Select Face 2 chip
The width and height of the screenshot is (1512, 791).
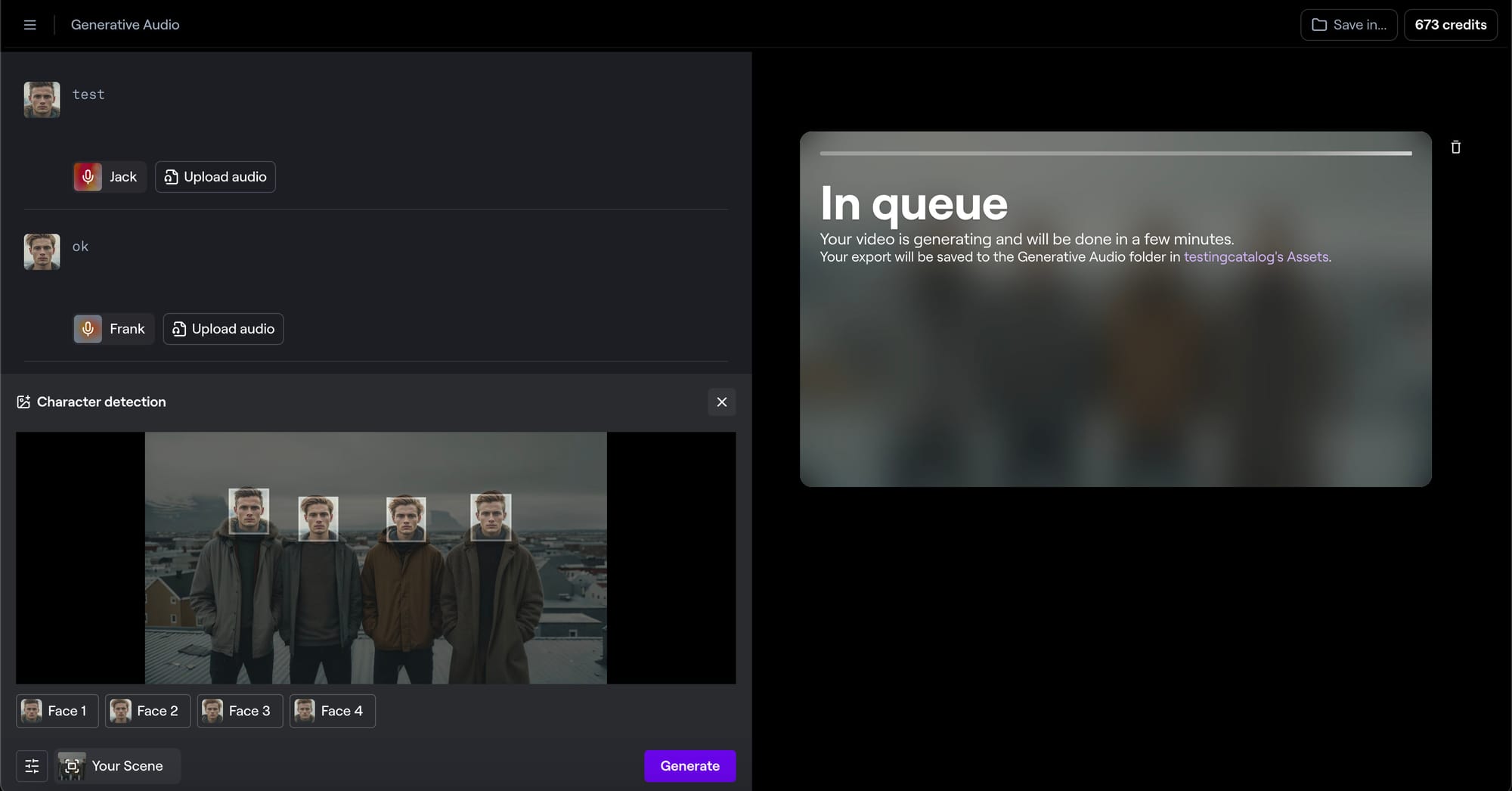click(x=147, y=711)
